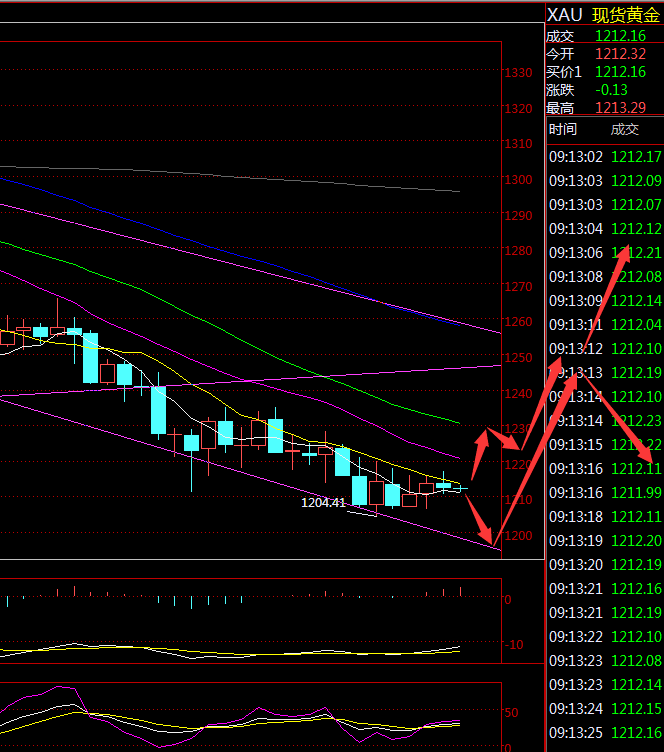Click the 1320 price axis label
Image resolution: width=664 pixels, height=752 pixels.
tap(518, 109)
